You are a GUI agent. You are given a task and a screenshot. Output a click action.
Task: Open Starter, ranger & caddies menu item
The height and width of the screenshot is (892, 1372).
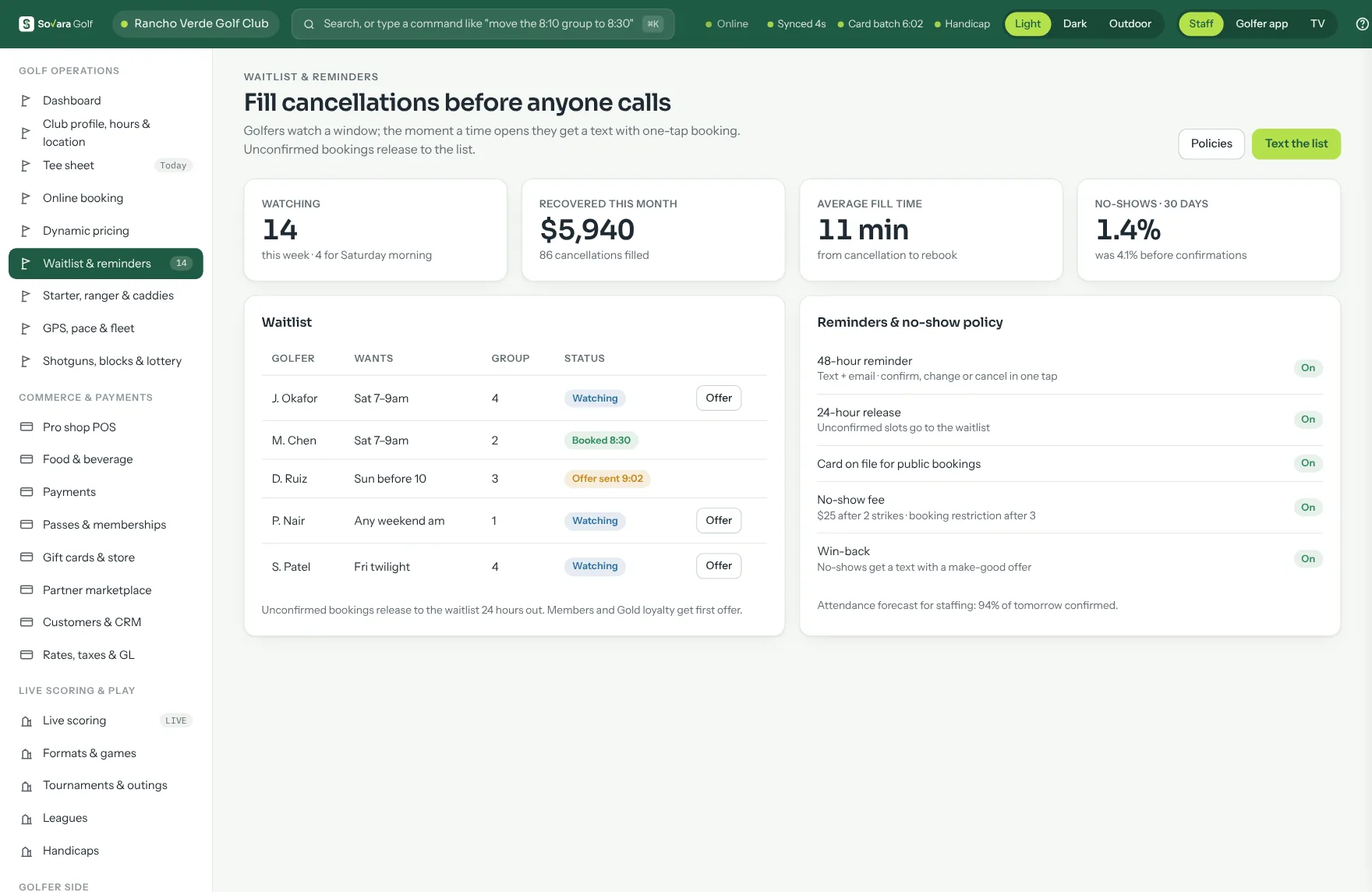coord(106,296)
